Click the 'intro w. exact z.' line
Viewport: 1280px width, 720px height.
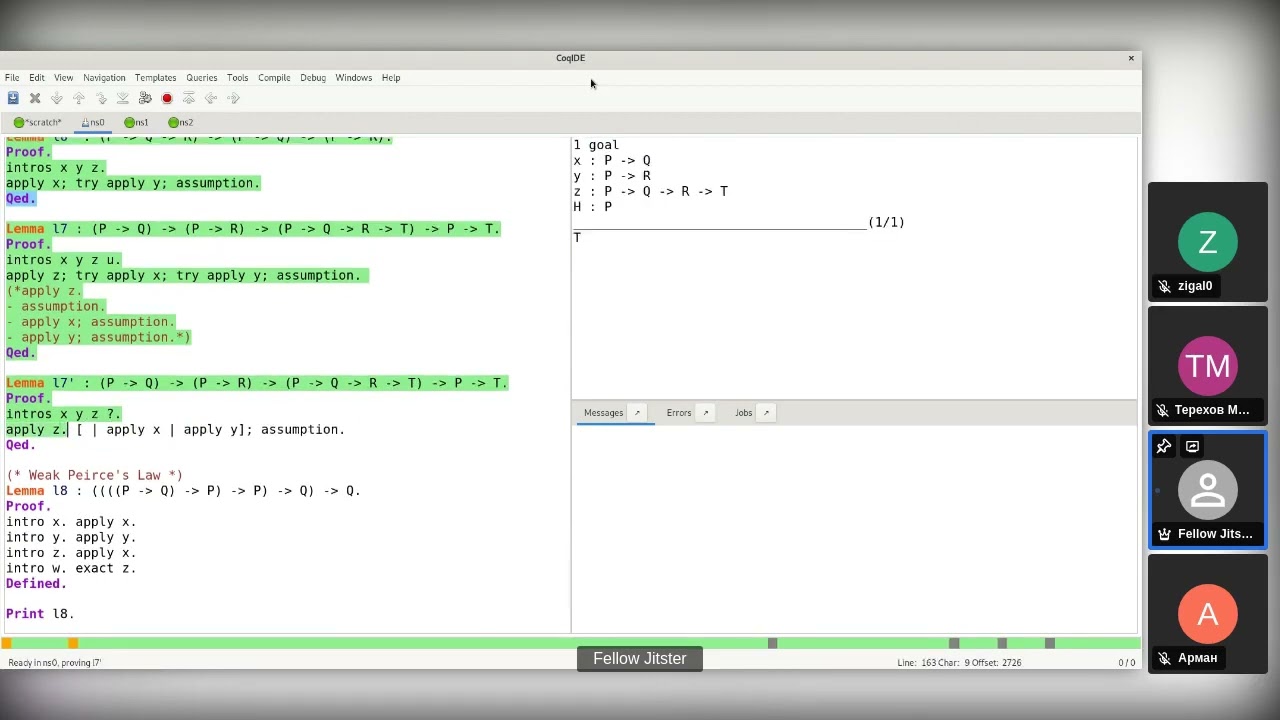click(71, 568)
